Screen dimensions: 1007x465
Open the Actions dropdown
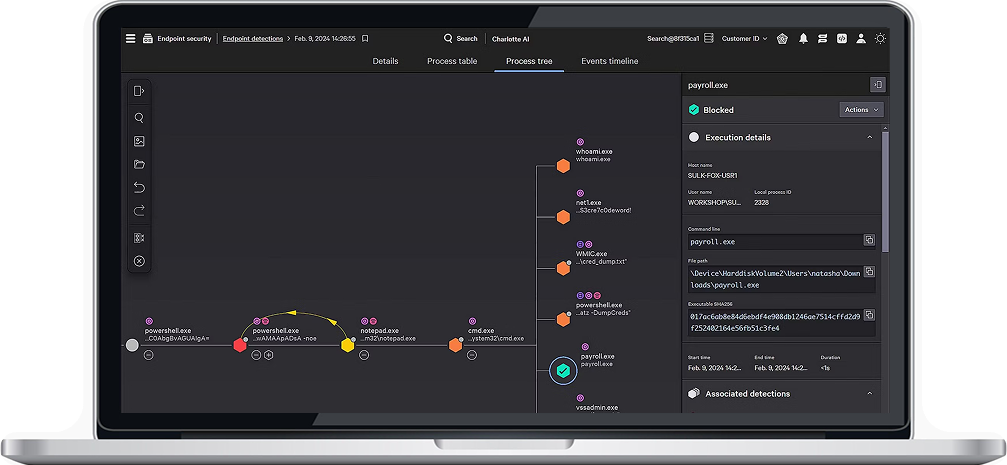[x=861, y=110]
